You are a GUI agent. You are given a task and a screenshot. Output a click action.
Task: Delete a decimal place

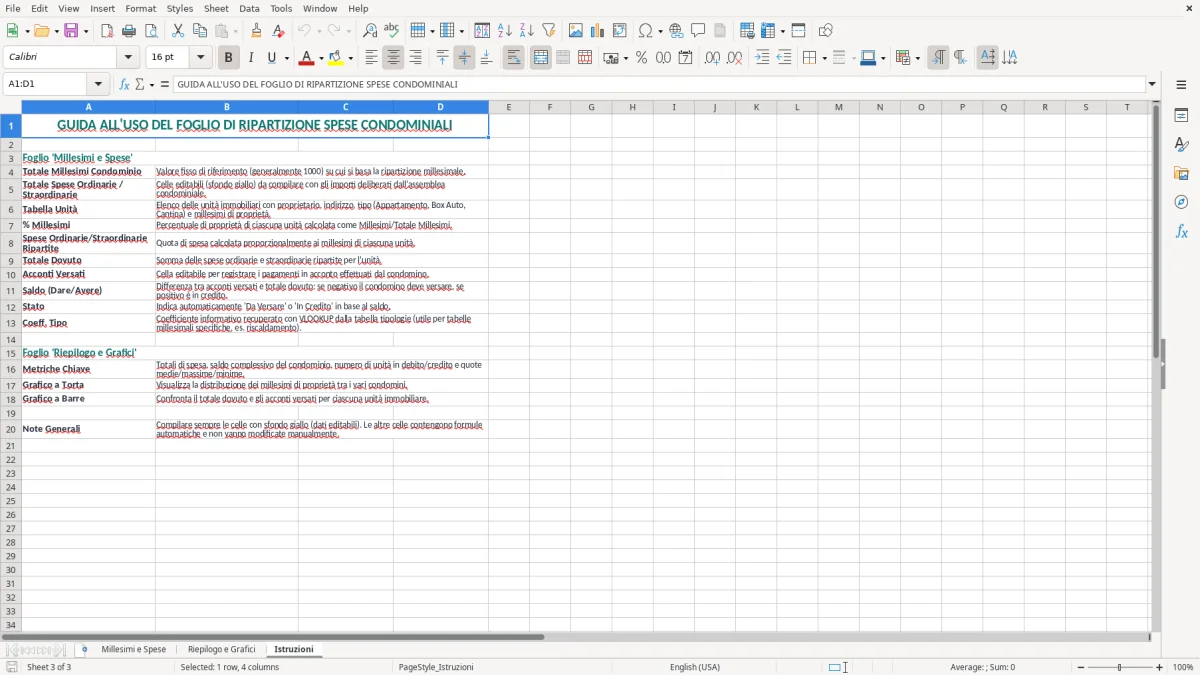click(x=734, y=58)
